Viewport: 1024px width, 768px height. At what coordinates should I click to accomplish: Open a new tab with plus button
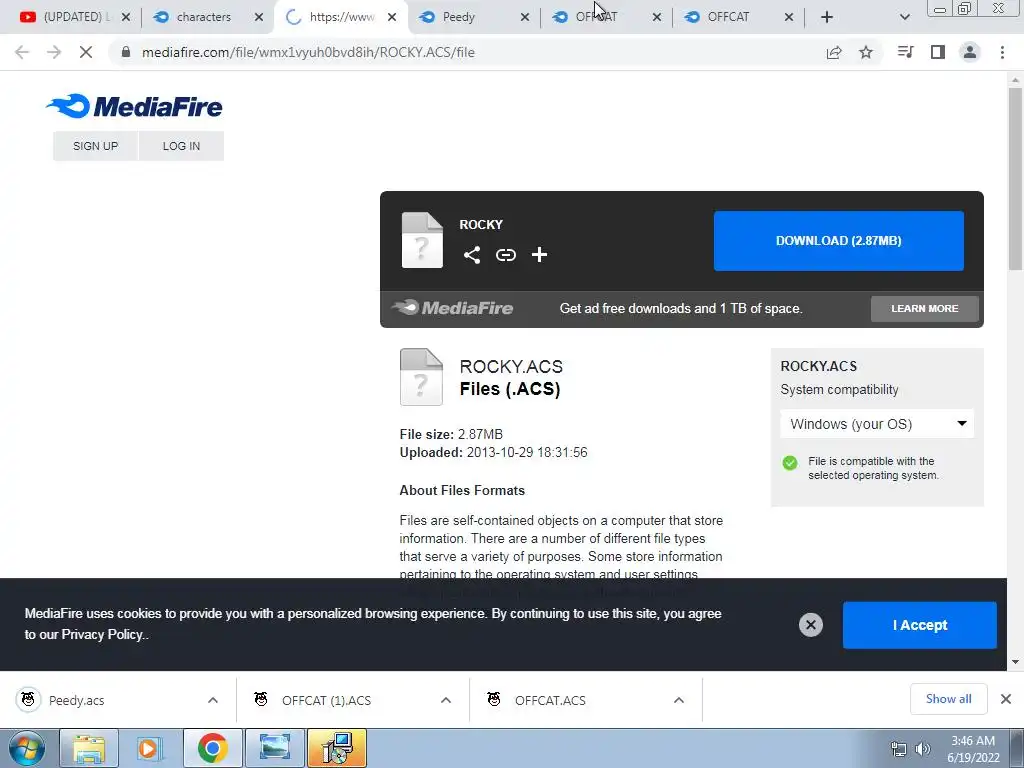click(827, 17)
